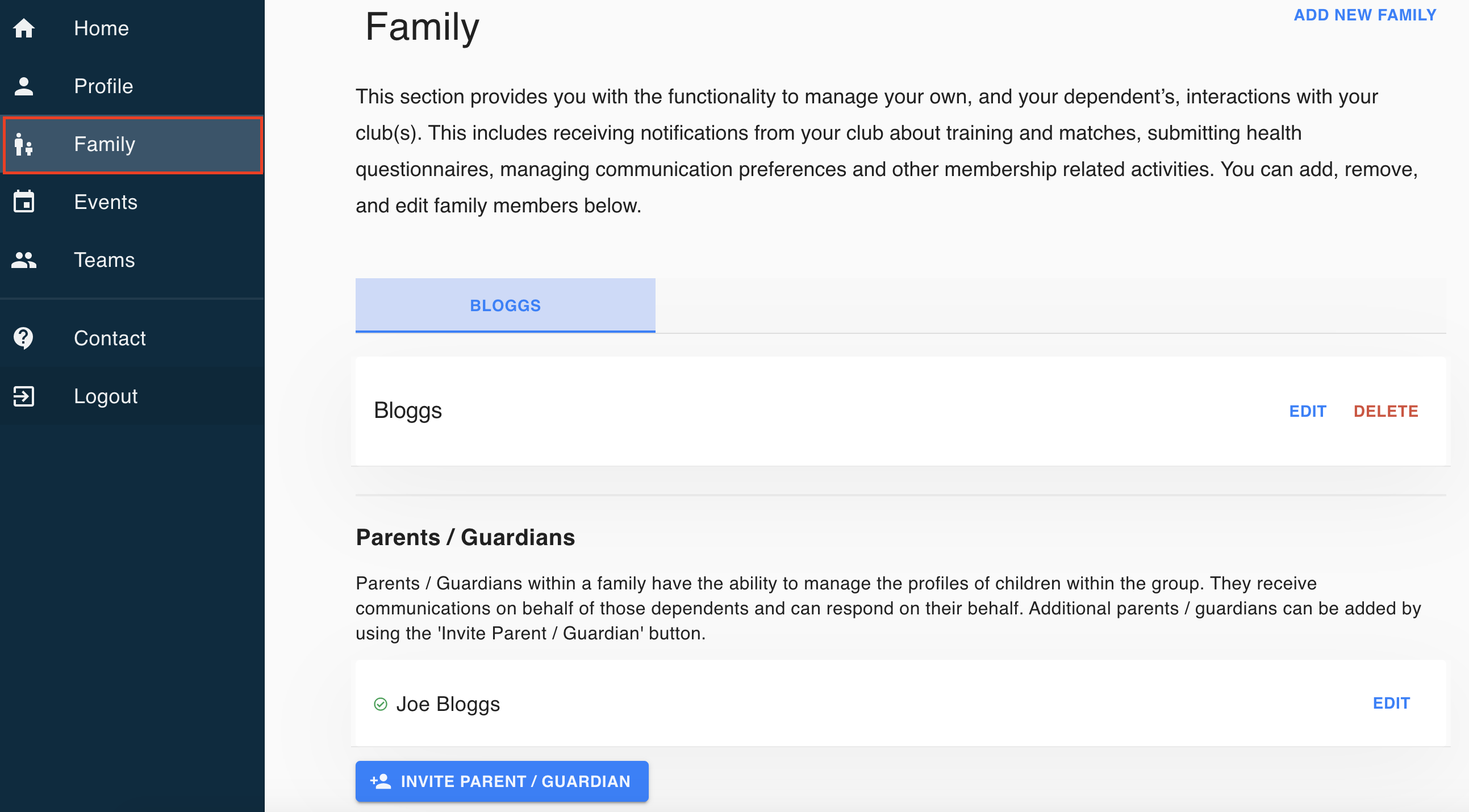Click the Profile person icon
The image size is (1469, 812).
coord(24,86)
